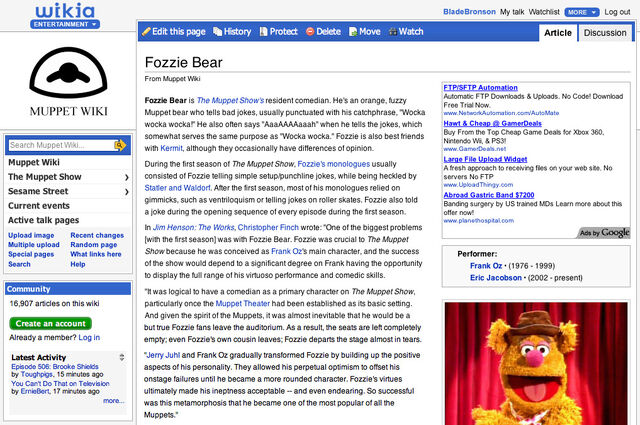Open My talk
Image resolution: width=640 pixels, height=425 pixels.
512,12
